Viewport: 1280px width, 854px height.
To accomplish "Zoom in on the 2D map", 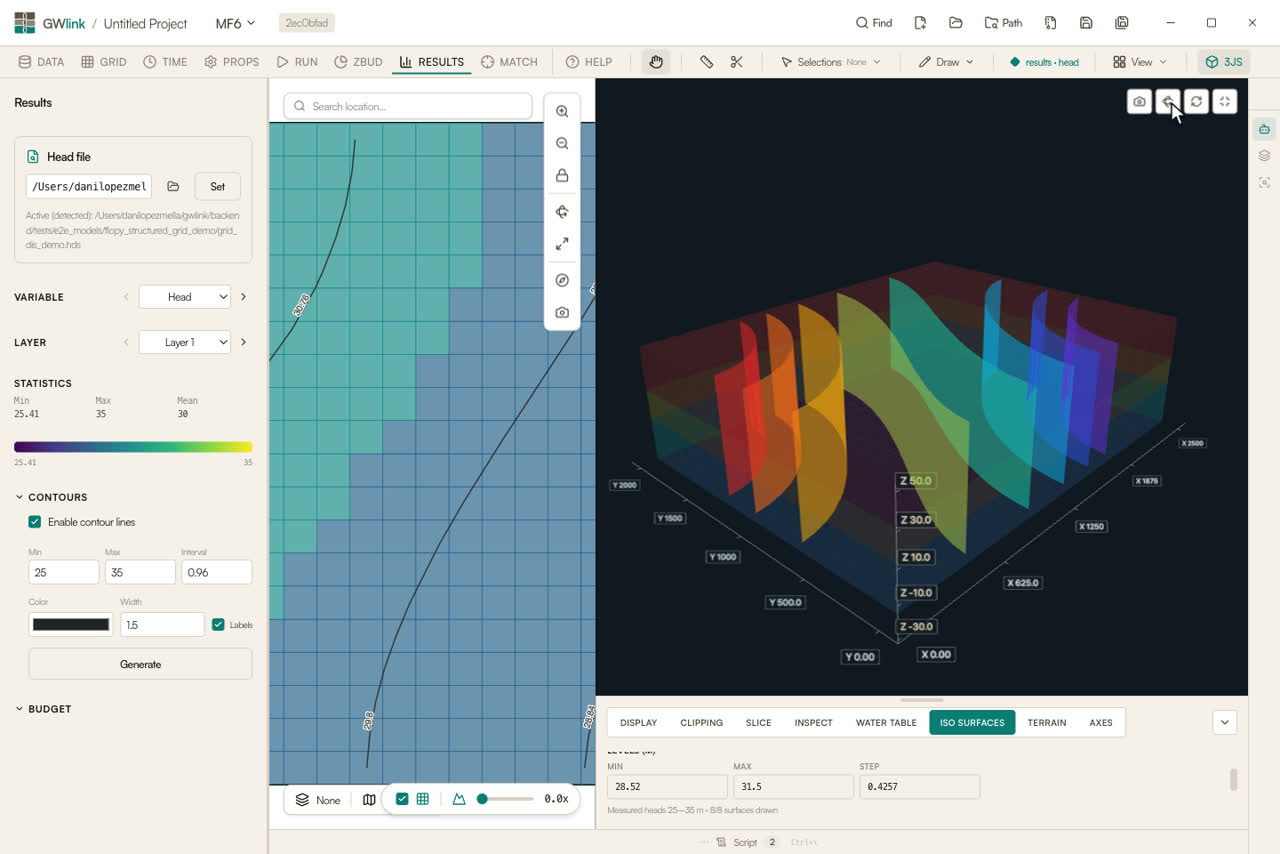I will tap(562, 112).
